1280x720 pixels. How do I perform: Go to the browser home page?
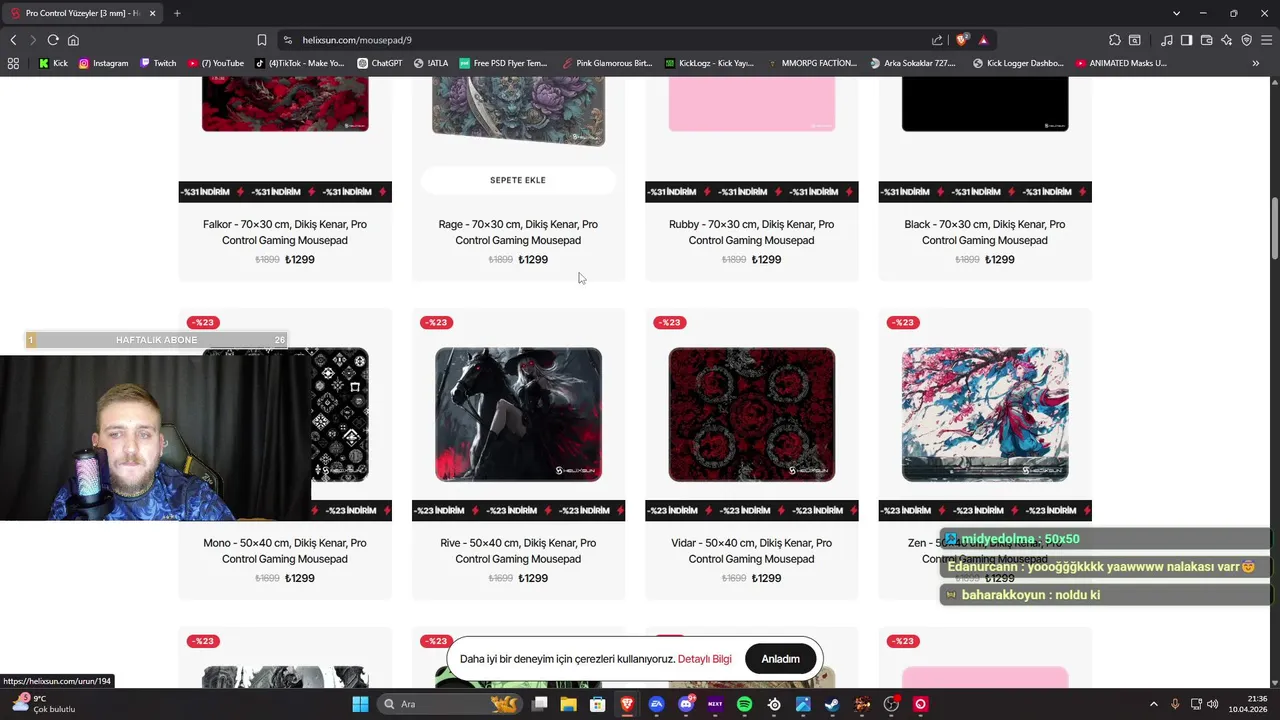click(73, 40)
